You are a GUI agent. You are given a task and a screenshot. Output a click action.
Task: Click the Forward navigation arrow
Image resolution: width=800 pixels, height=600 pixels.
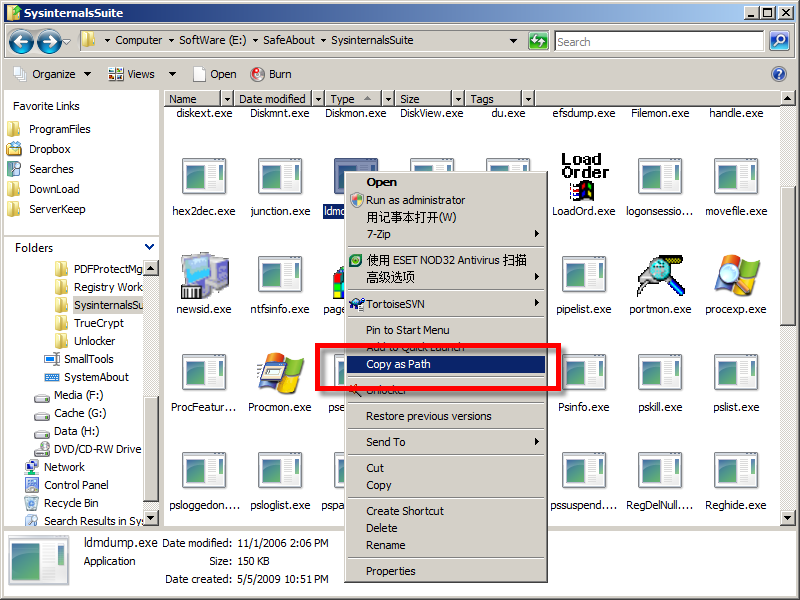click(49, 41)
